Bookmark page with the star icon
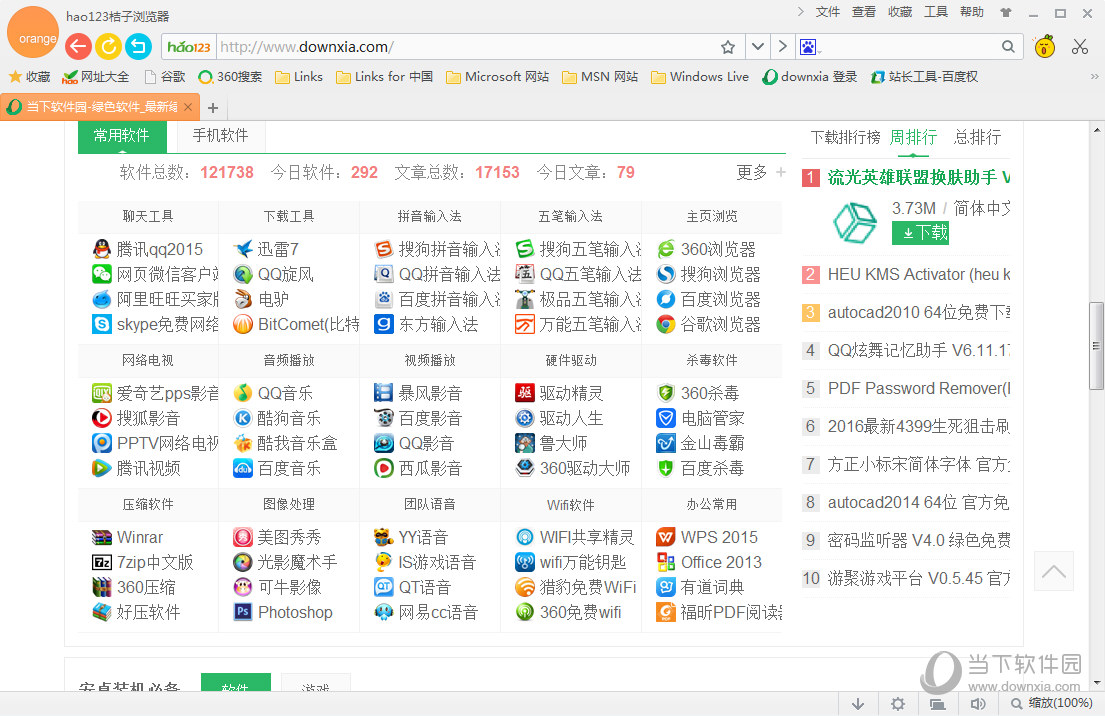Viewport: 1105px width, 716px height. tap(728, 47)
